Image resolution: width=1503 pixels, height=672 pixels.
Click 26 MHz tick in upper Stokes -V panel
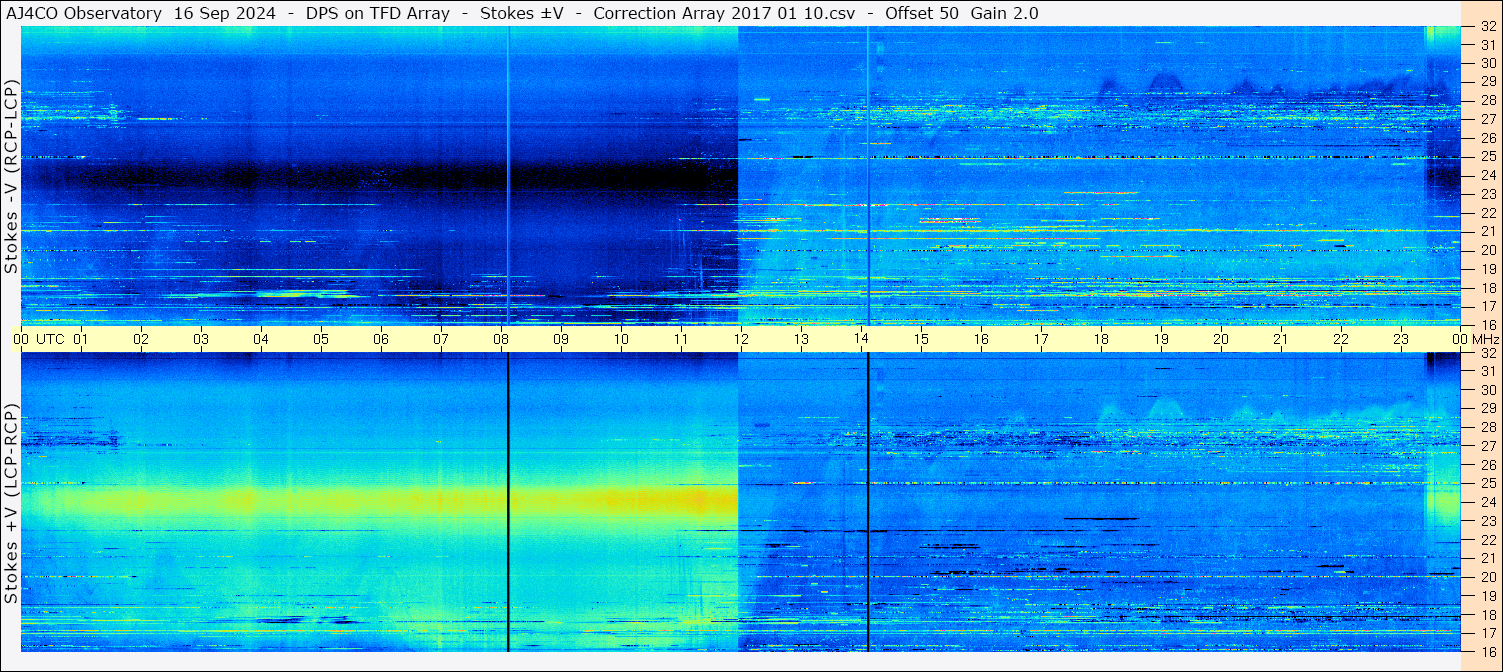point(1487,138)
